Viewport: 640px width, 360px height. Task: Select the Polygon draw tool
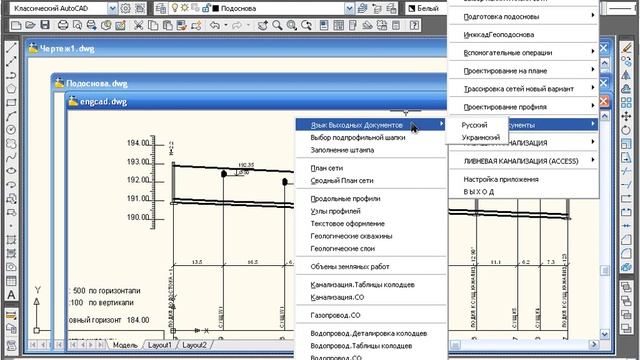pos(11,89)
